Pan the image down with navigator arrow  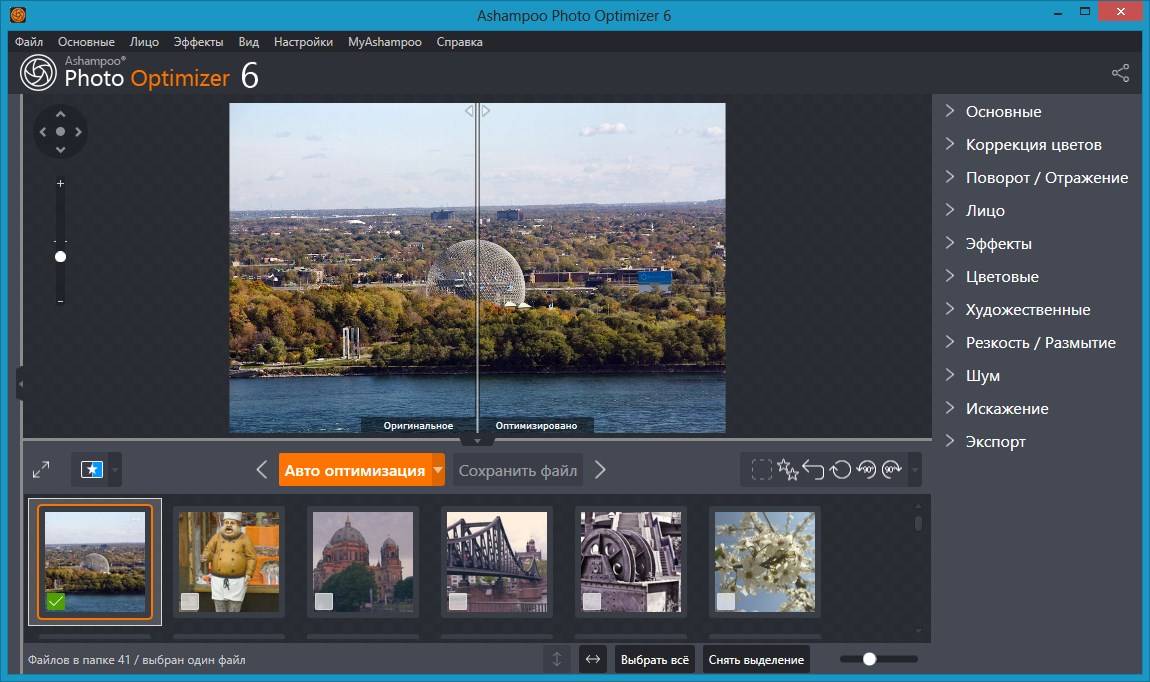(60, 150)
